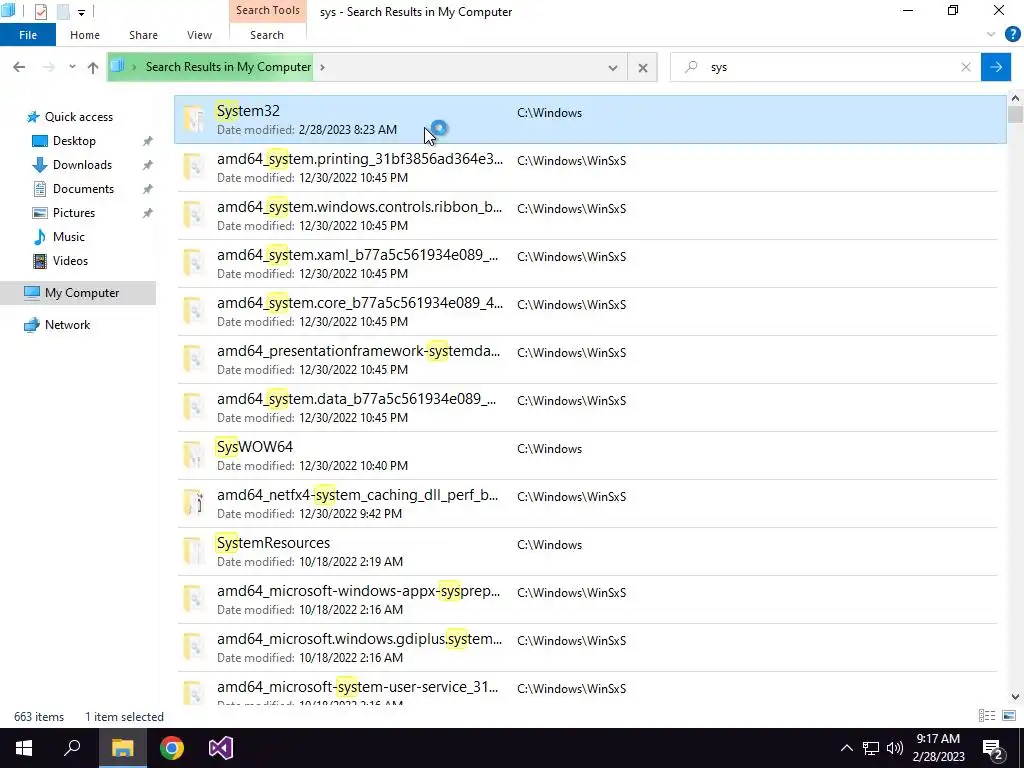Screen dimensions: 1024x768
Task: Open the Windows Start menu
Action: pos(24,748)
